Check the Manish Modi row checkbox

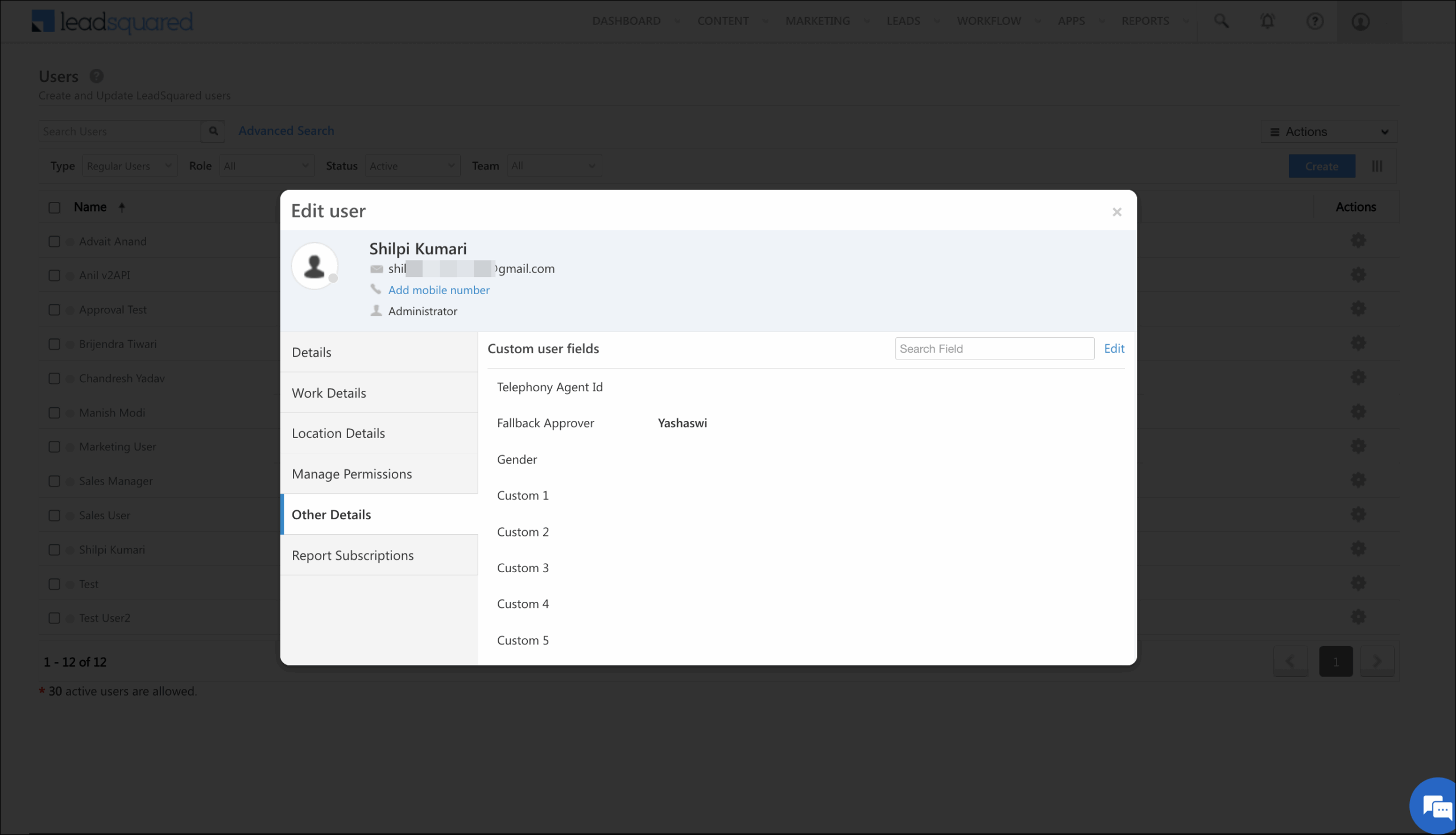(54, 413)
